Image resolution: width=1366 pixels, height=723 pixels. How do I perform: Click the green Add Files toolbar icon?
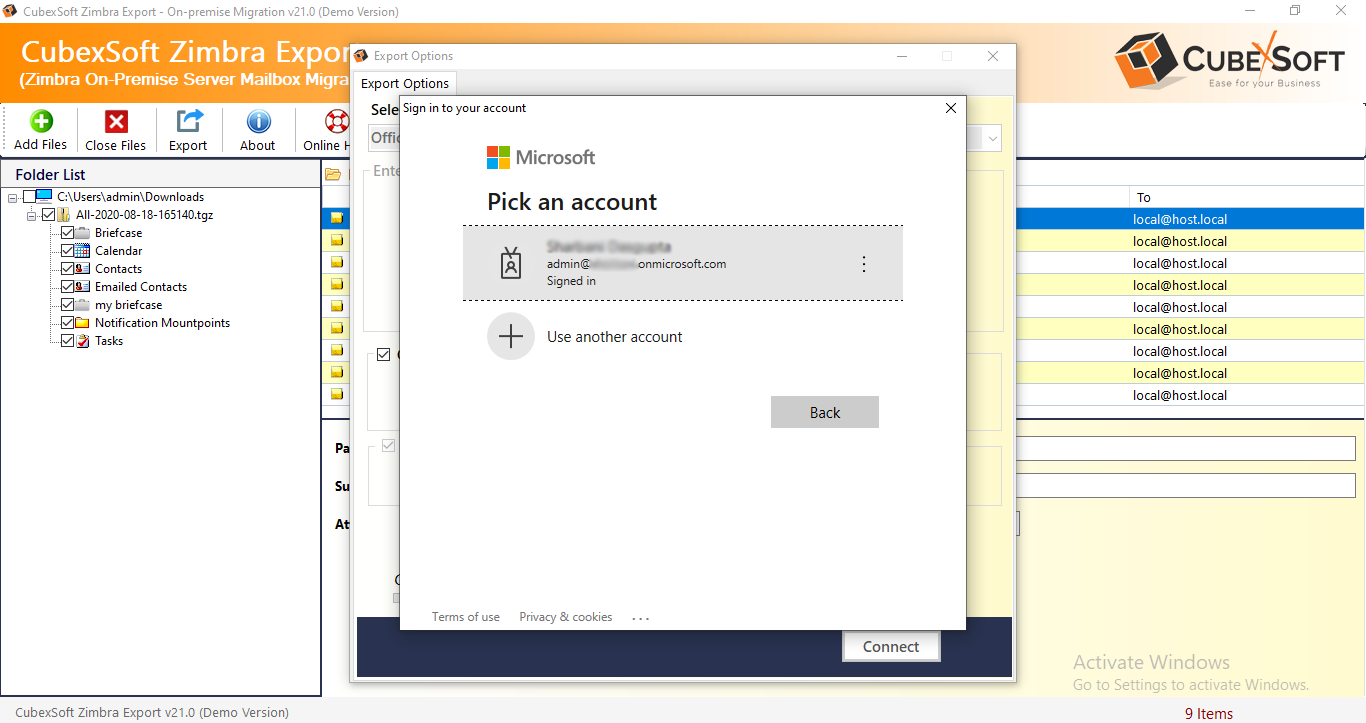click(41, 121)
